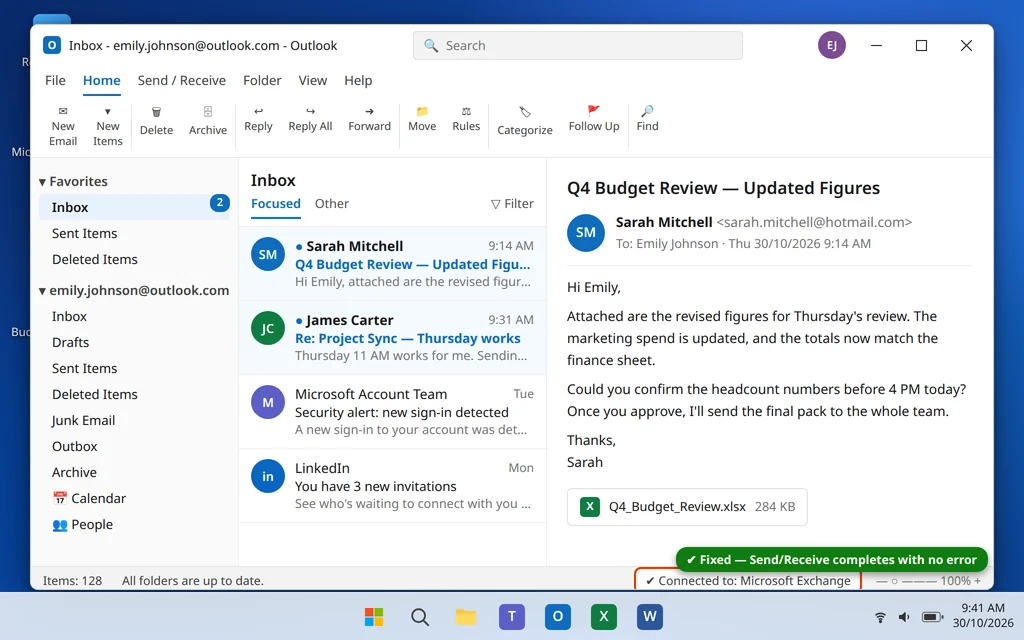Open the Junk Email folder
This screenshot has width=1024, height=640.
point(134,421)
